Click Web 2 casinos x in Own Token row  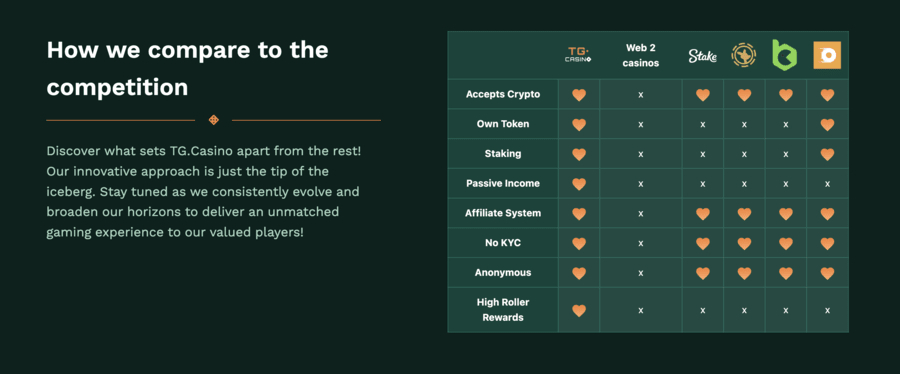[x=641, y=124]
